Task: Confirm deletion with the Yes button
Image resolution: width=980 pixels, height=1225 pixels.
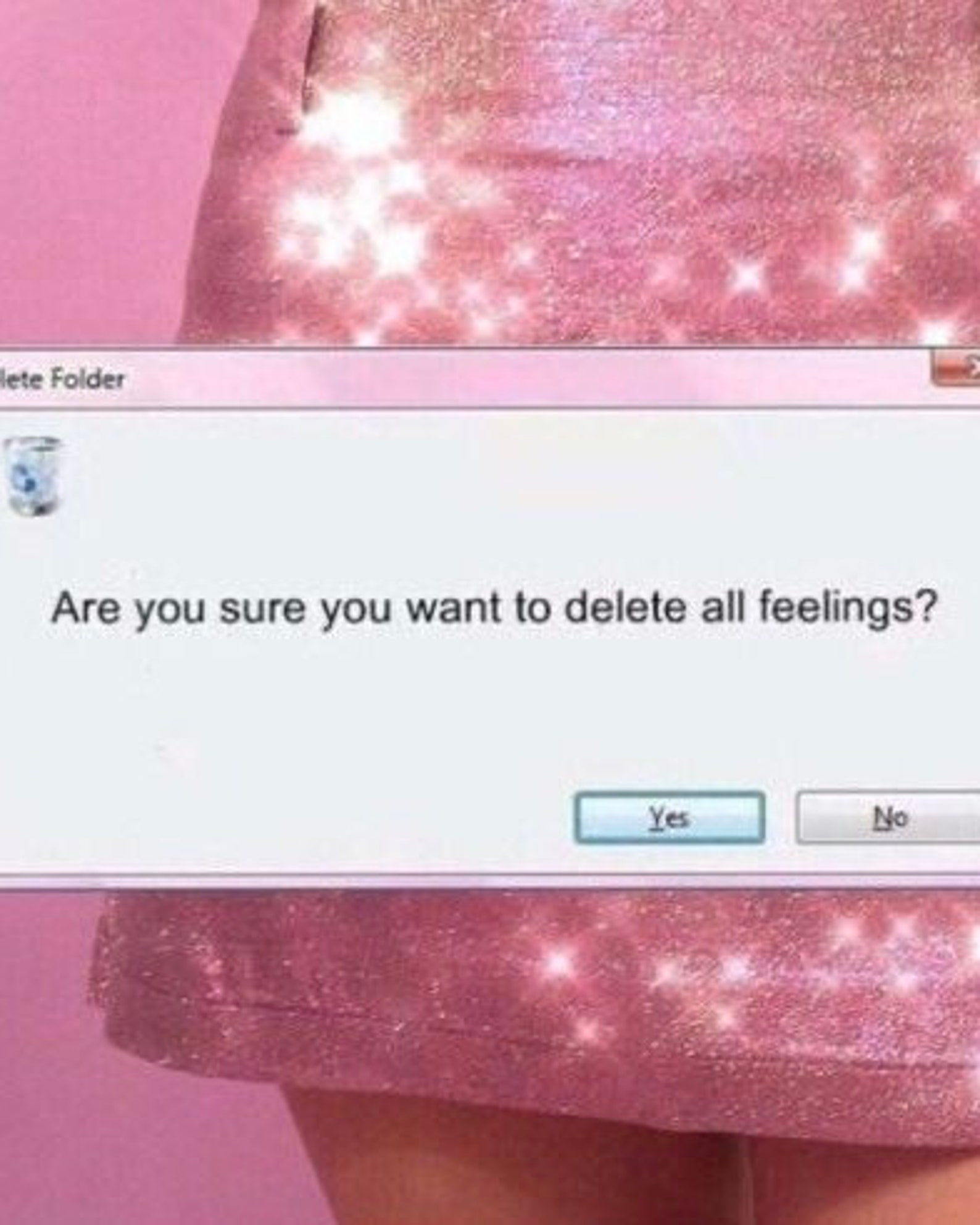Action: coord(670,818)
